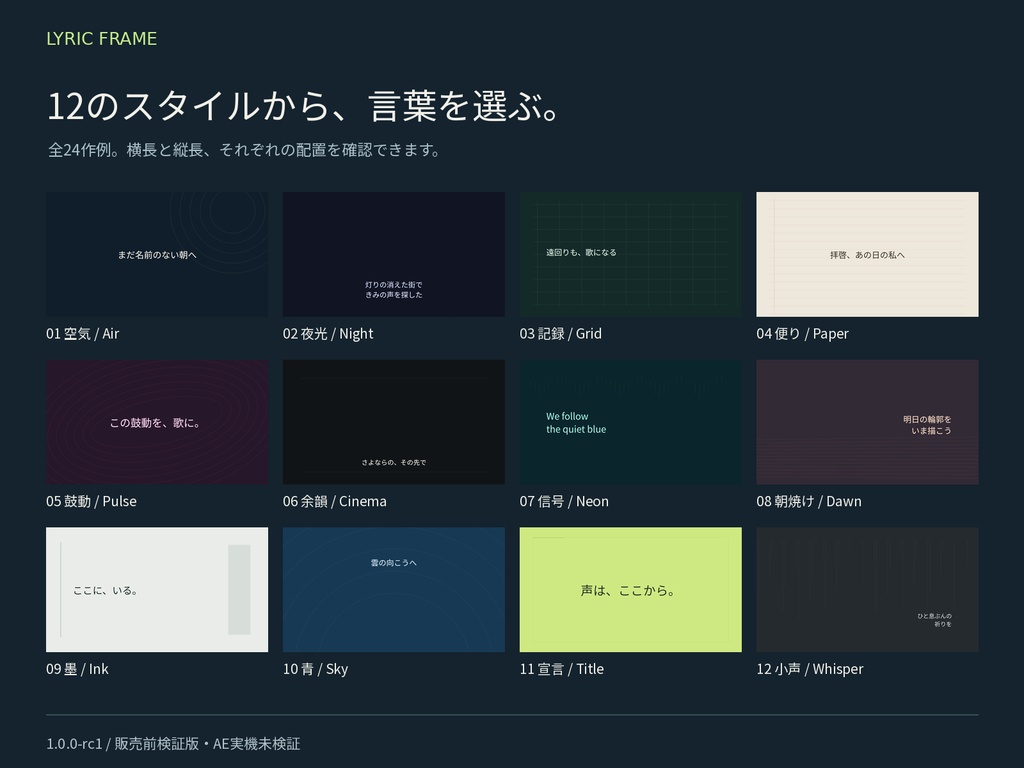This screenshot has width=1024, height=768.
Task: Click the subtitle starting with "全24作例"
Action: [245, 150]
